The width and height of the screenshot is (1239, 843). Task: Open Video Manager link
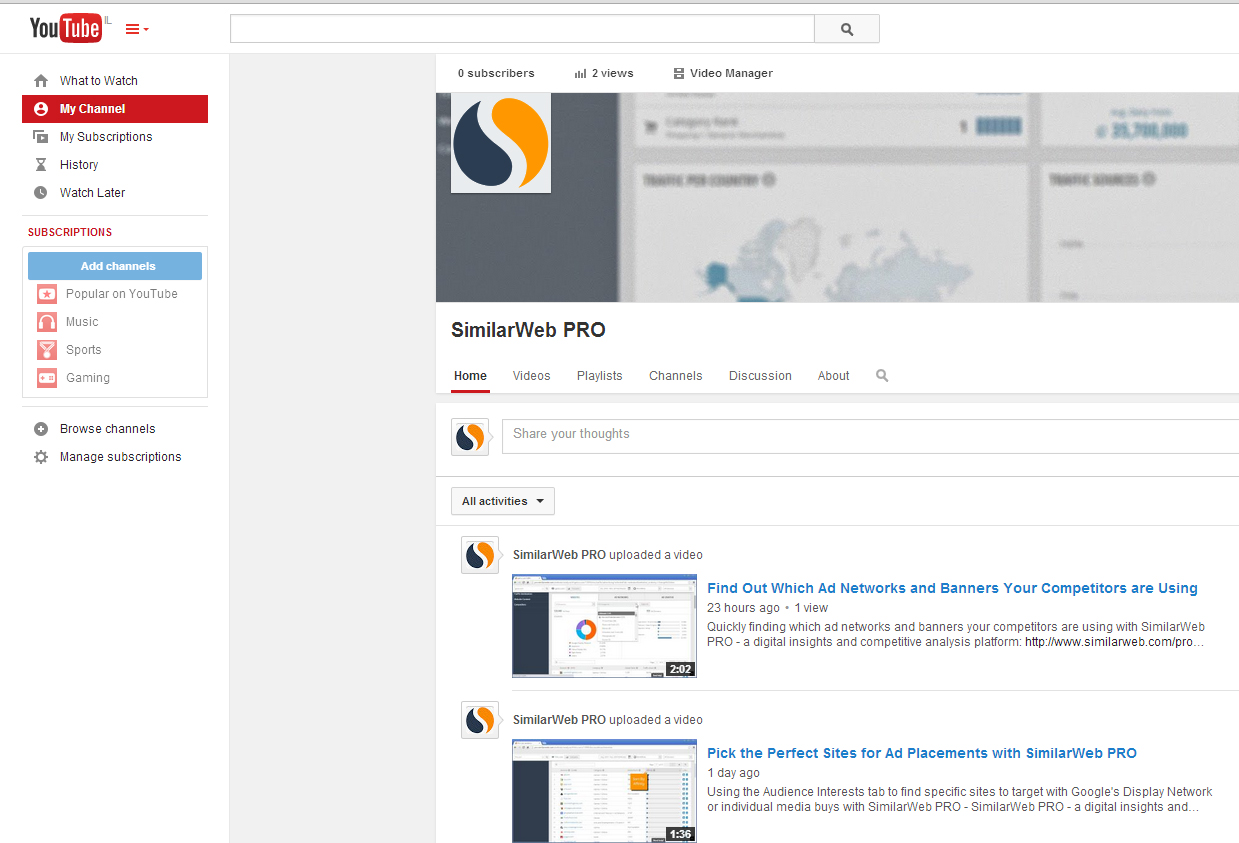tap(723, 73)
